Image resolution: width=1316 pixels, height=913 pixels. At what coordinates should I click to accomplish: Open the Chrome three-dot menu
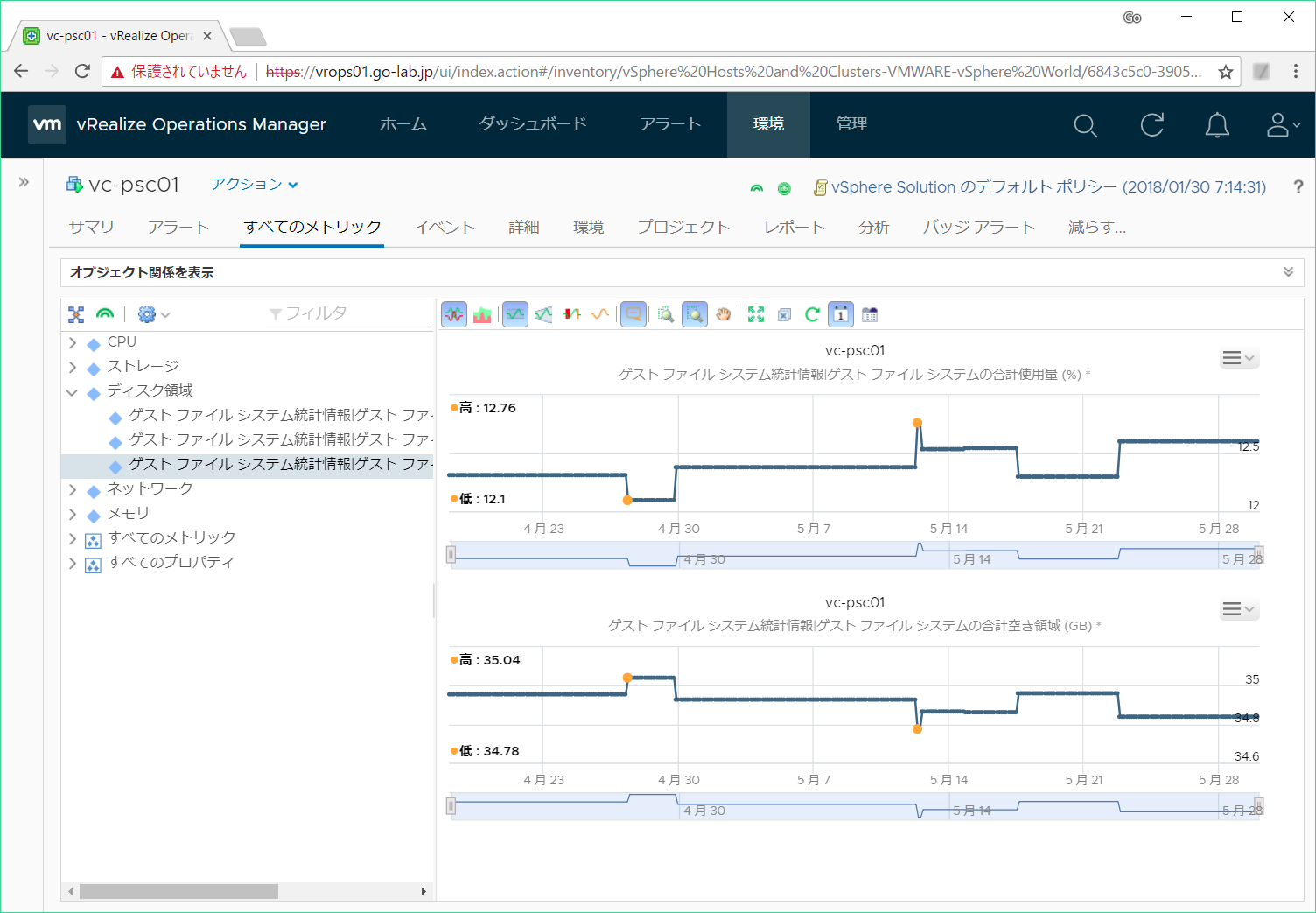tap(1296, 71)
